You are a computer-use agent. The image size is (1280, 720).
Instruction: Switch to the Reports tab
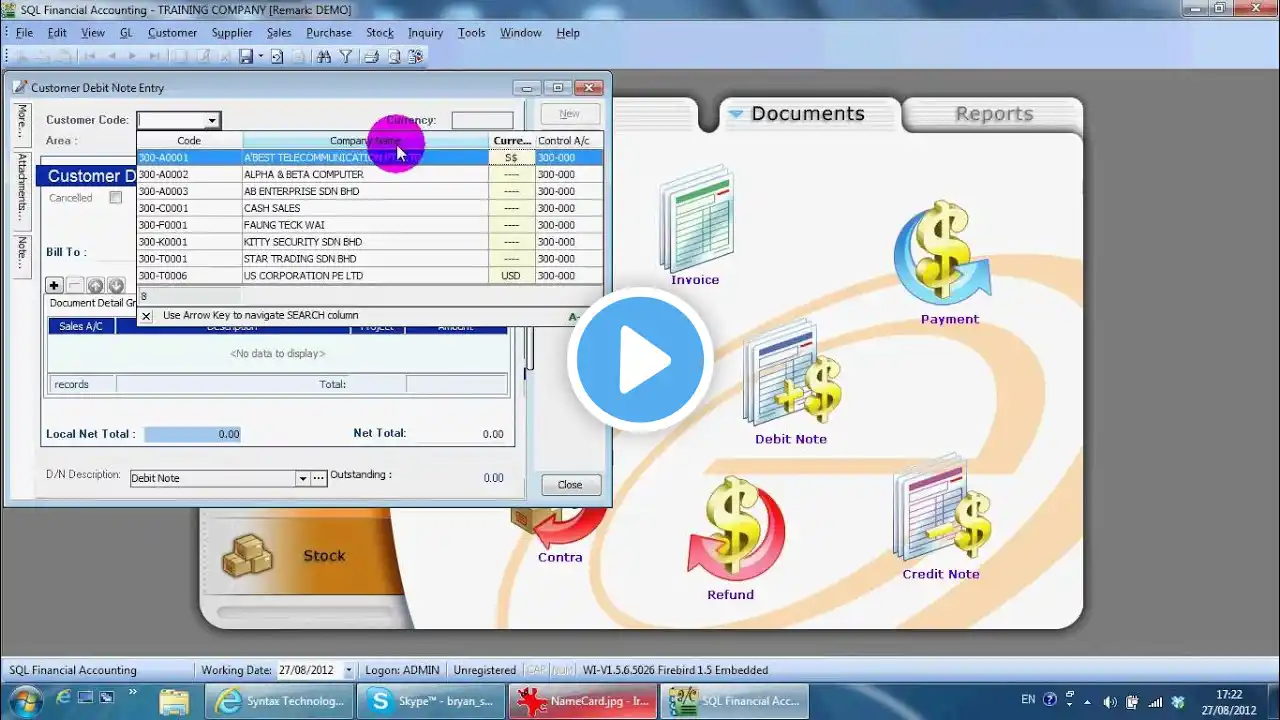[993, 114]
